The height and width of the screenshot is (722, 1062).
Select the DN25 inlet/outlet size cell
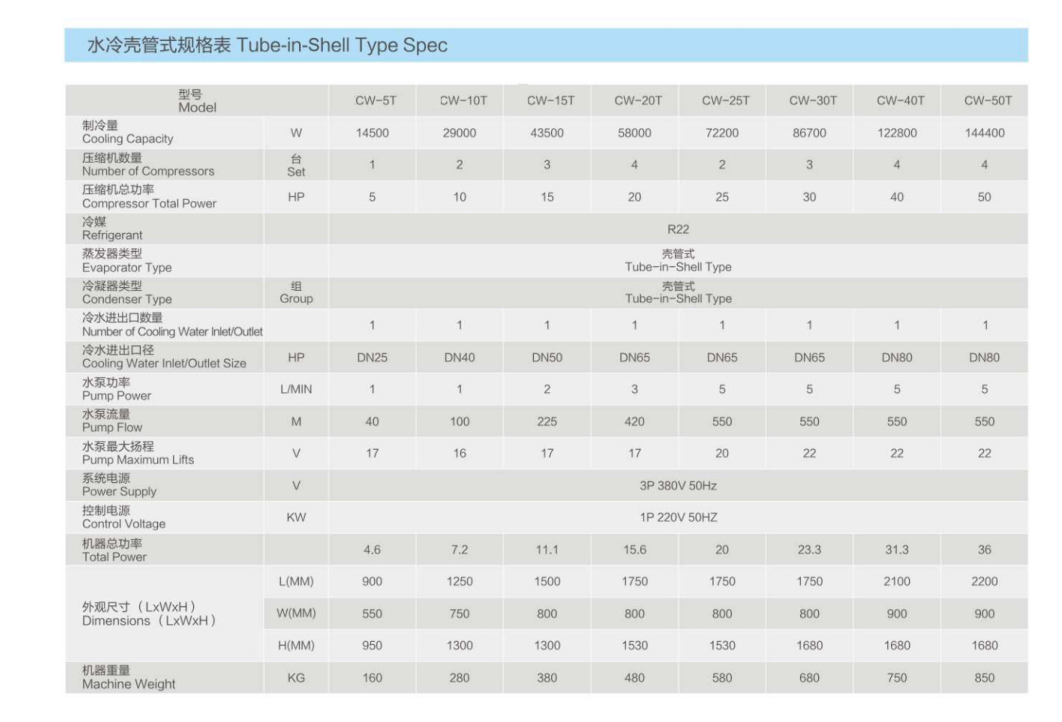coord(372,357)
